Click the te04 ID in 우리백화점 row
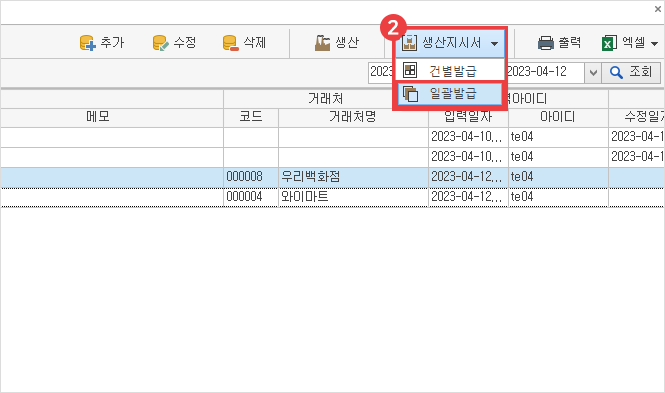This screenshot has width=665, height=393. pos(558,176)
